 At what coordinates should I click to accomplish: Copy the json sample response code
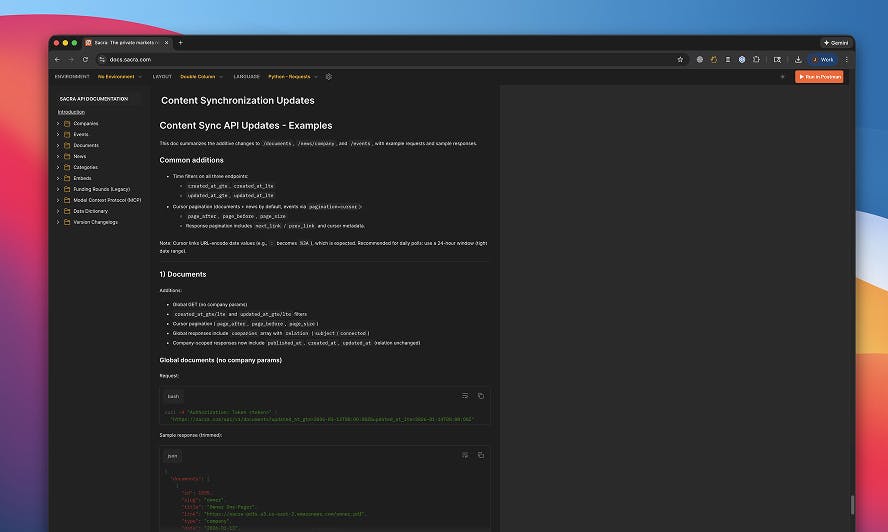[x=481, y=455]
